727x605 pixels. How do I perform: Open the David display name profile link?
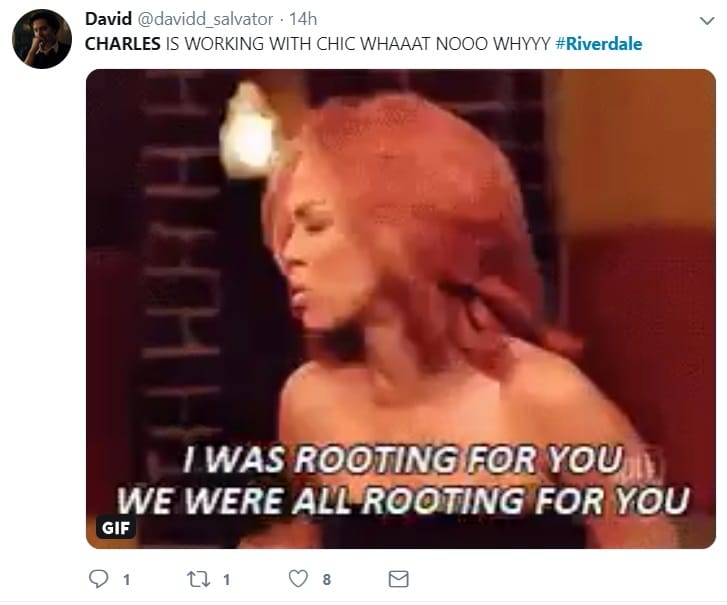(108, 19)
